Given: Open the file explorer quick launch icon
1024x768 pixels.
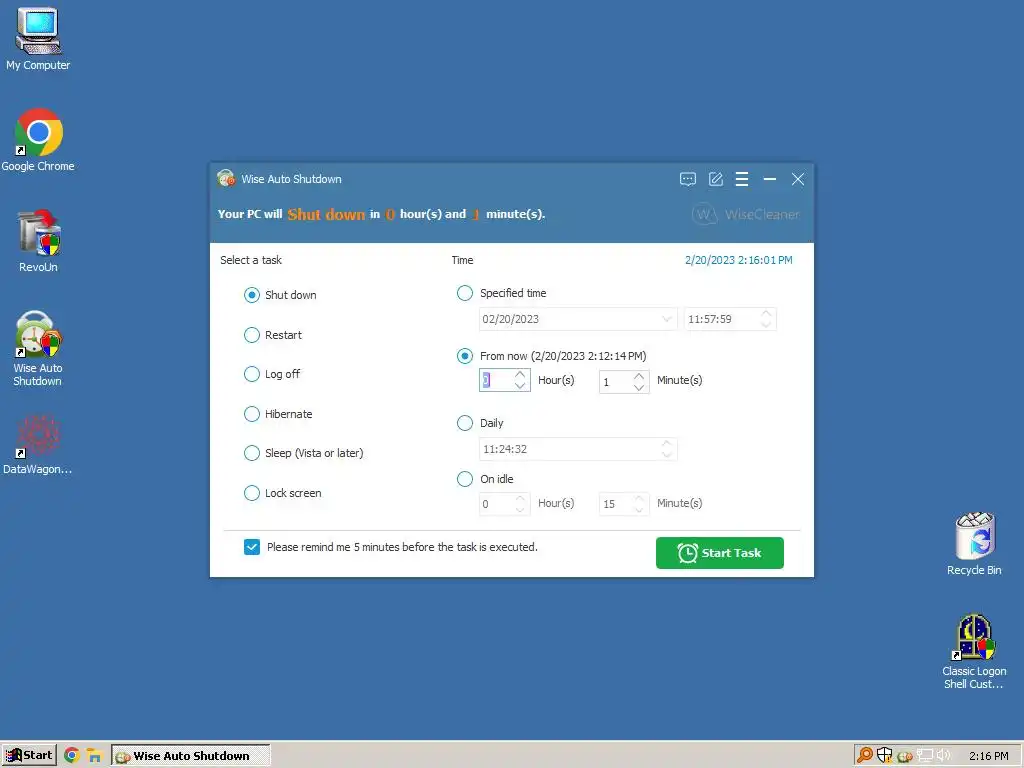Looking at the screenshot, I should pos(95,756).
